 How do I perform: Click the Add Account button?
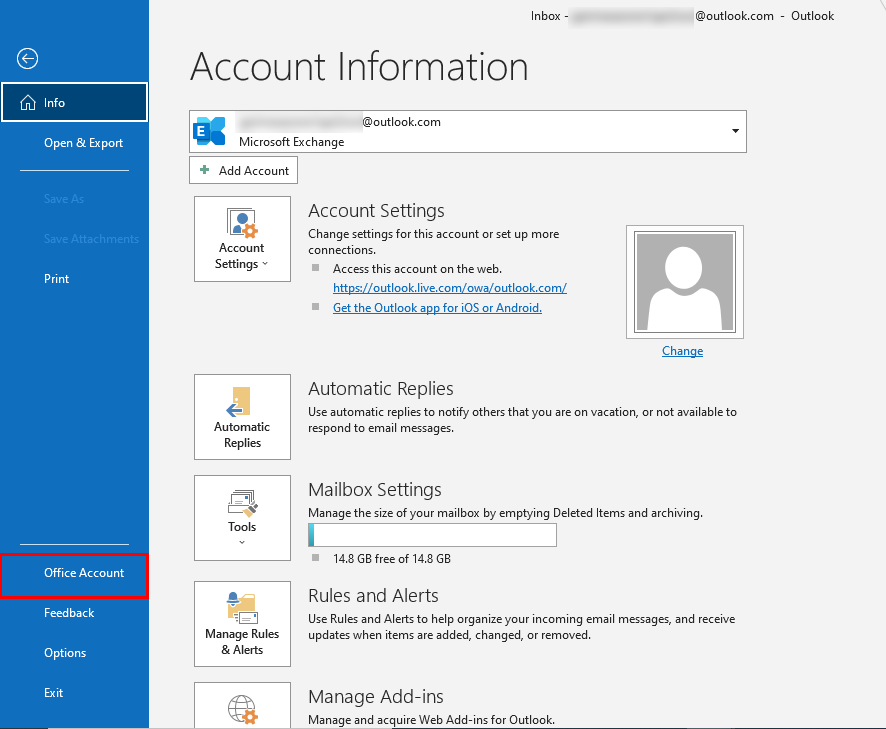(x=243, y=171)
